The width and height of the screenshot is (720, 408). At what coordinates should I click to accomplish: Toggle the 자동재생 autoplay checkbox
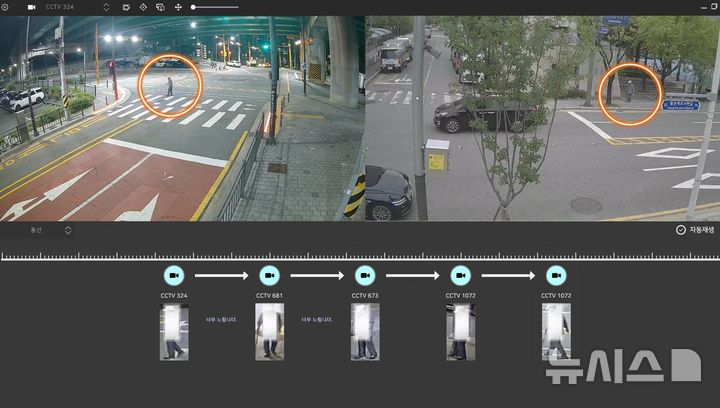[680, 230]
